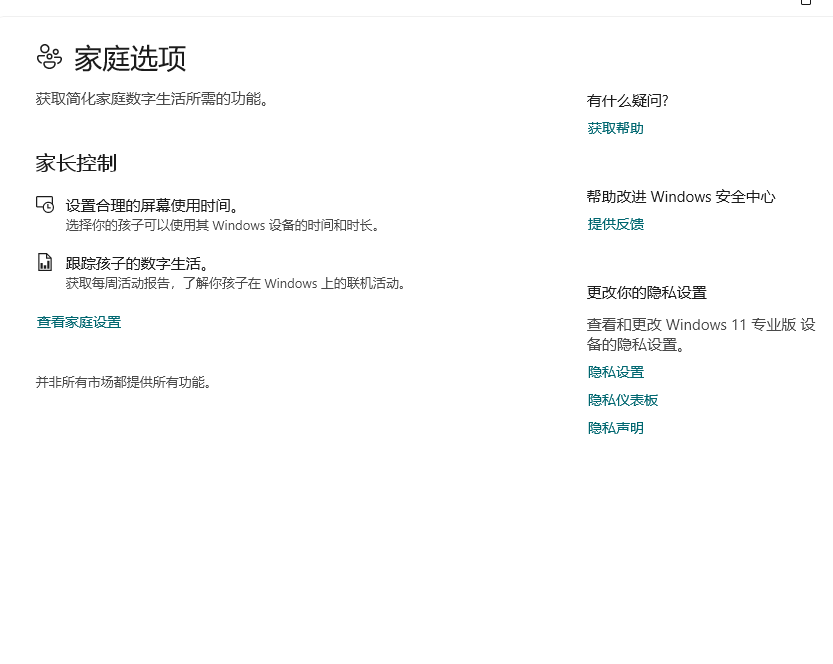Maximize the Windows 安全中心 window
The width and height of the screenshot is (833, 664).
coord(806,4)
